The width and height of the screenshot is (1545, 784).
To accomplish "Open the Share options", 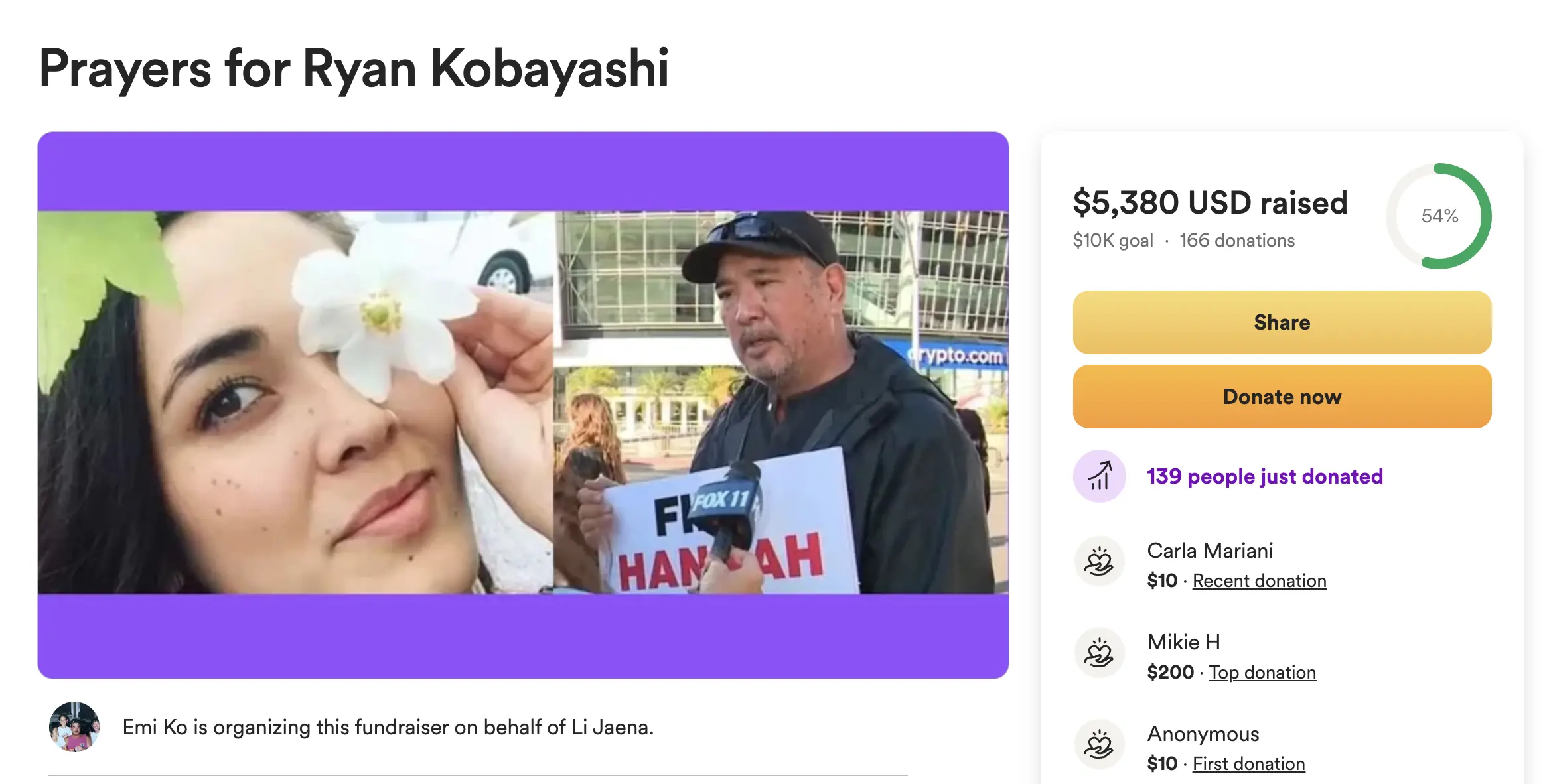I will [x=1282, y=322].
